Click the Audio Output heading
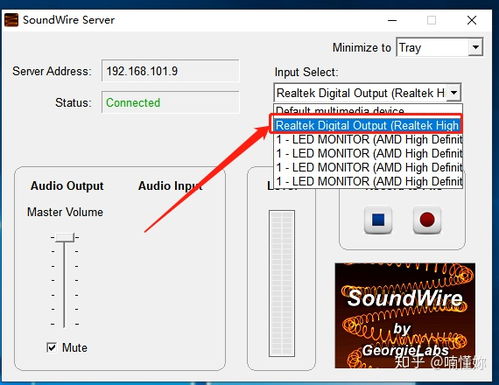 click(67, 186)
